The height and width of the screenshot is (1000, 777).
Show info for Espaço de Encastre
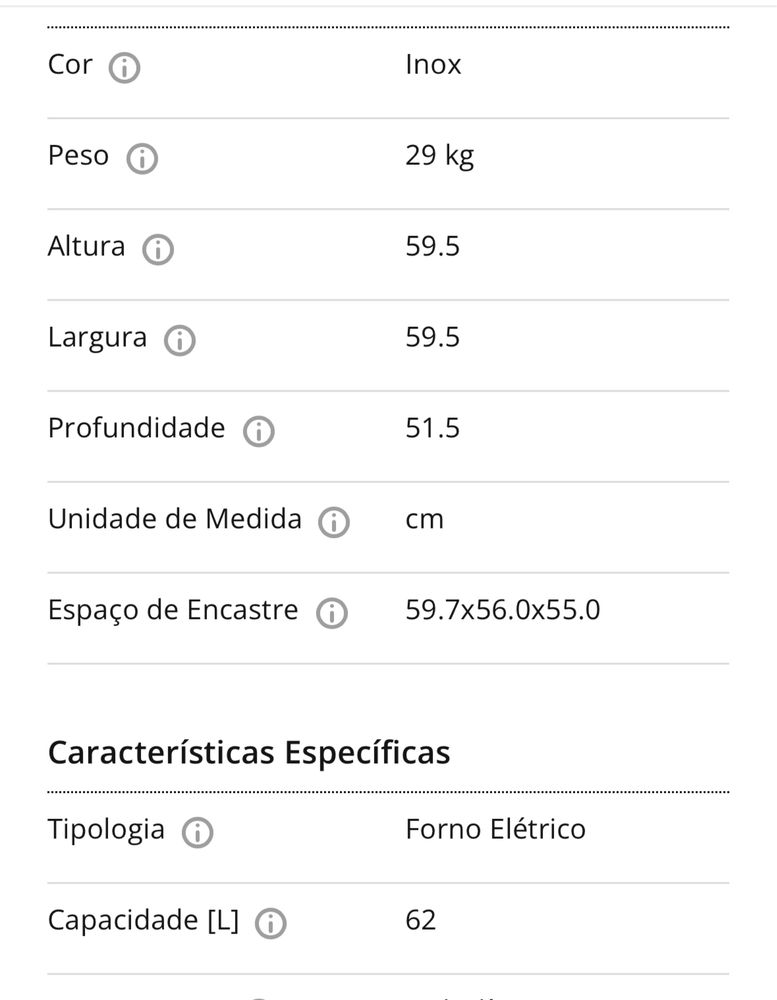[x=332, y=614]
